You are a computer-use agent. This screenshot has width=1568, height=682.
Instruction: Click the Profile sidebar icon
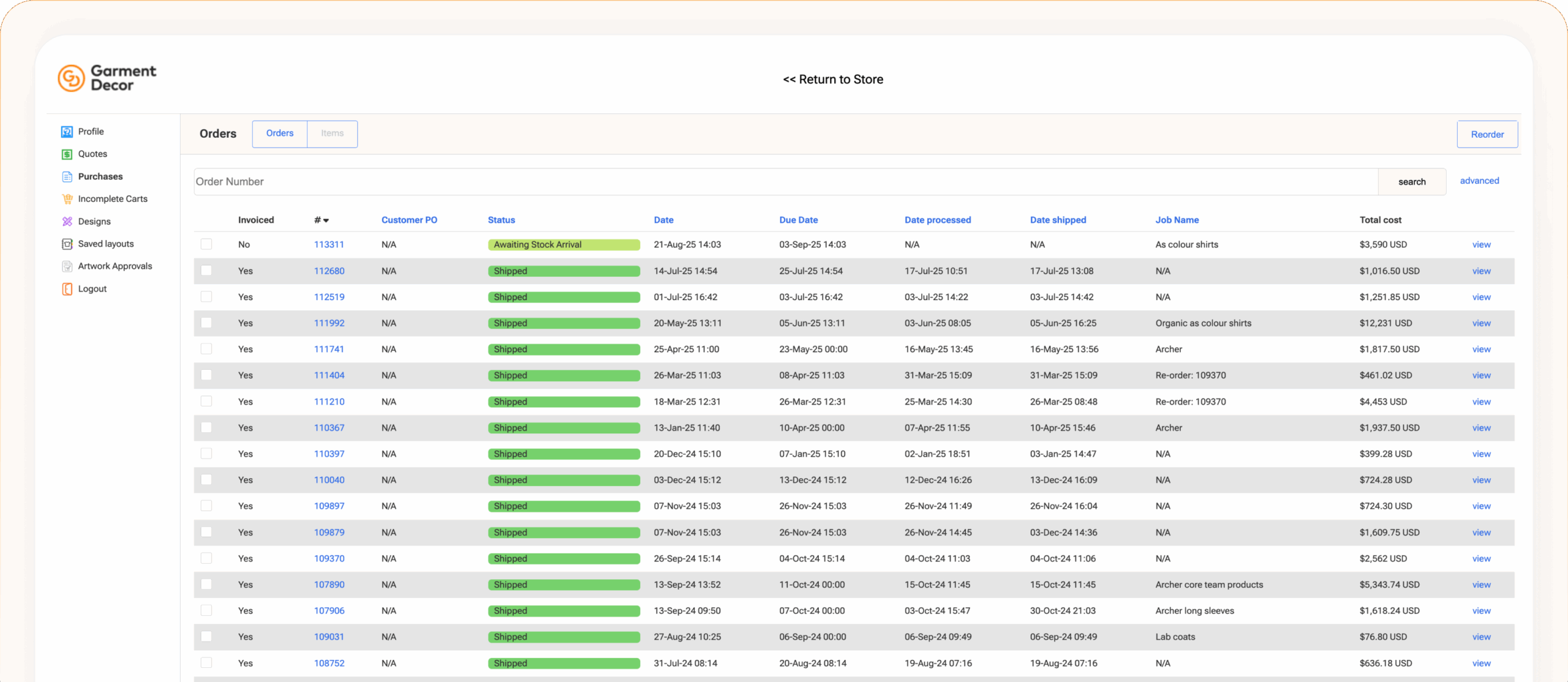(x=67, y=132)
